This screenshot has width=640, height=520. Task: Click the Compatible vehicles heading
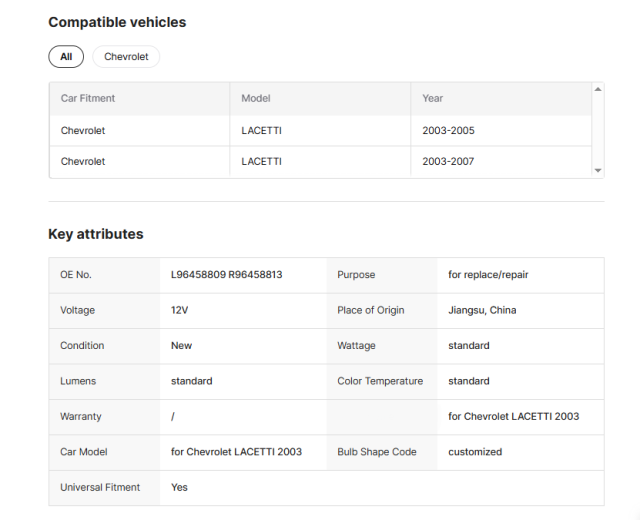(117, 22)
